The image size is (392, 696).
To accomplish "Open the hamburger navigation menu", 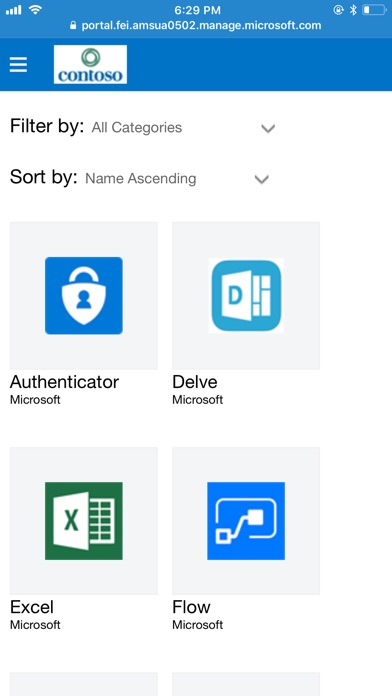I will coord(18,65).
